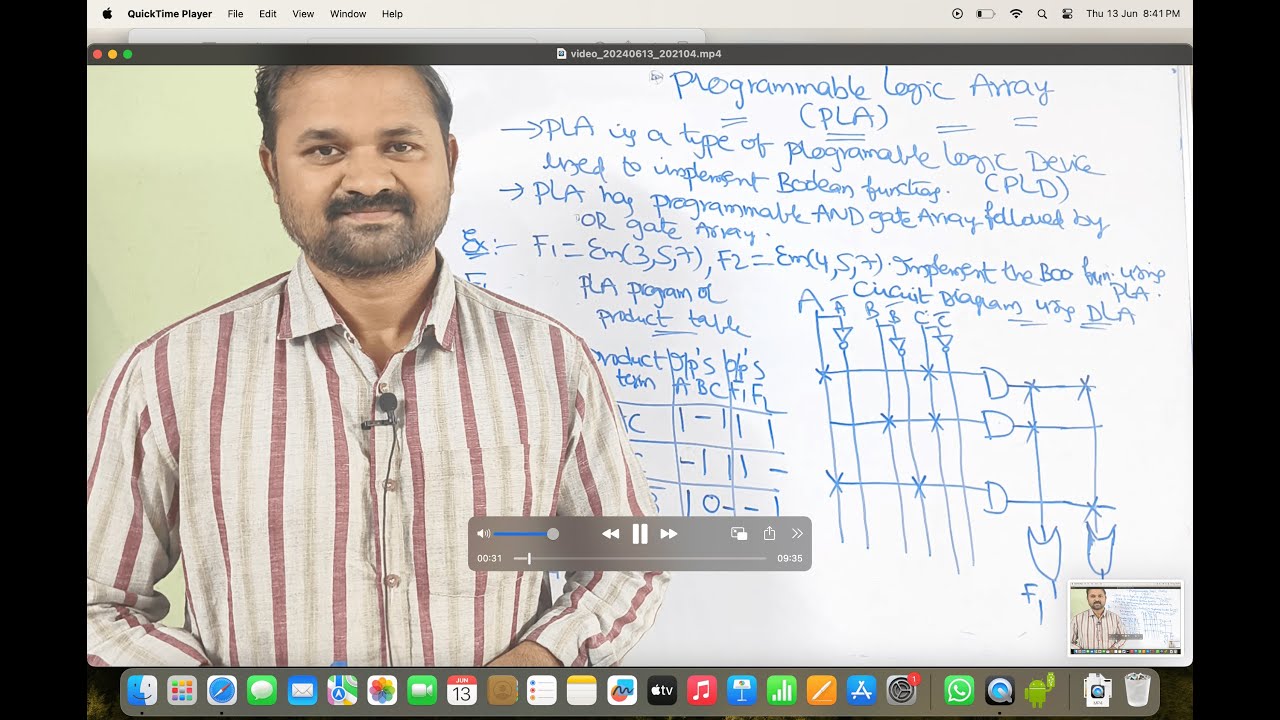Open FaceTime from the dock
Screen dimensions: 1280x720
pos(422,690)
